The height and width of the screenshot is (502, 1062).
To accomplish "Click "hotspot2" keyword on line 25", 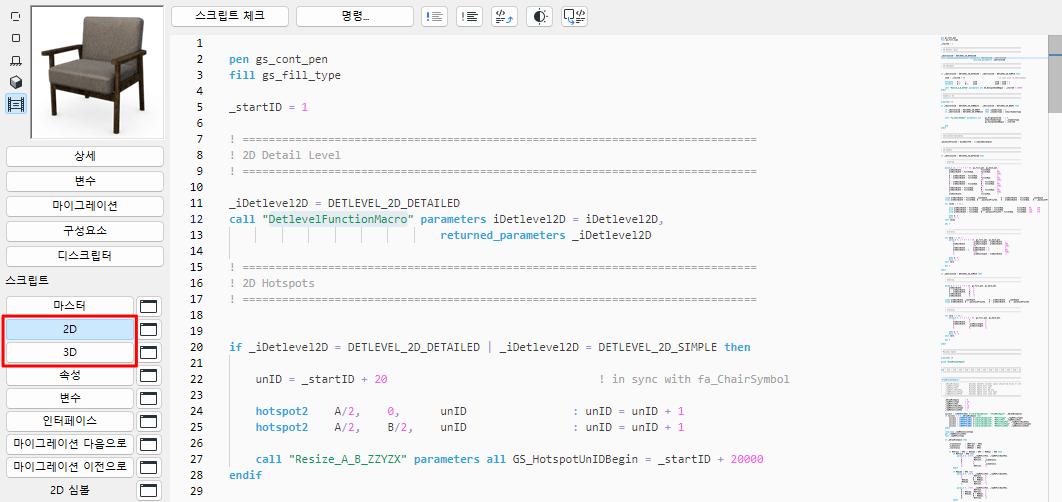I will click(x=282, y=427).
